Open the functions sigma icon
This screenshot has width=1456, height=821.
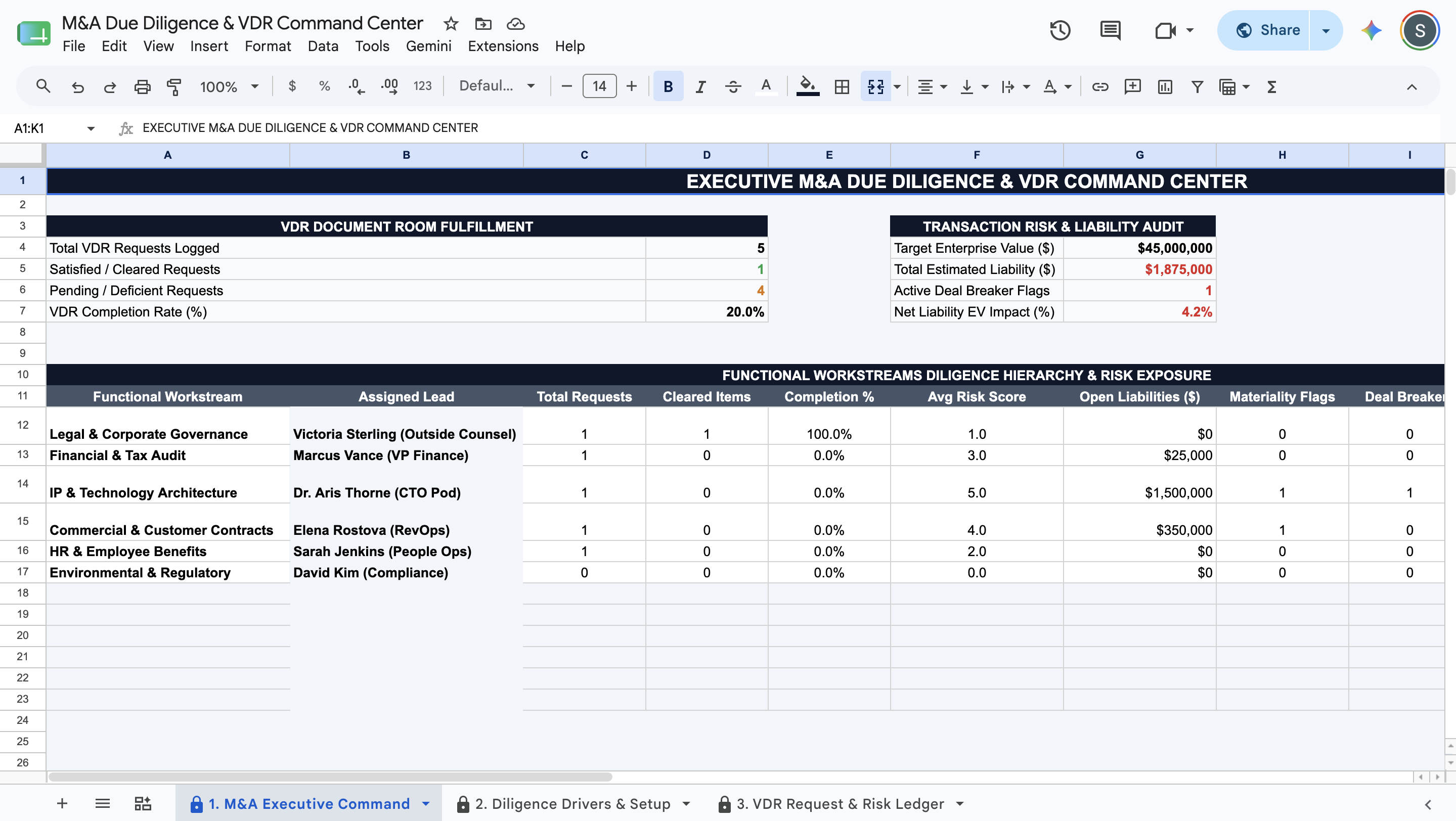tap(1272, 86)
